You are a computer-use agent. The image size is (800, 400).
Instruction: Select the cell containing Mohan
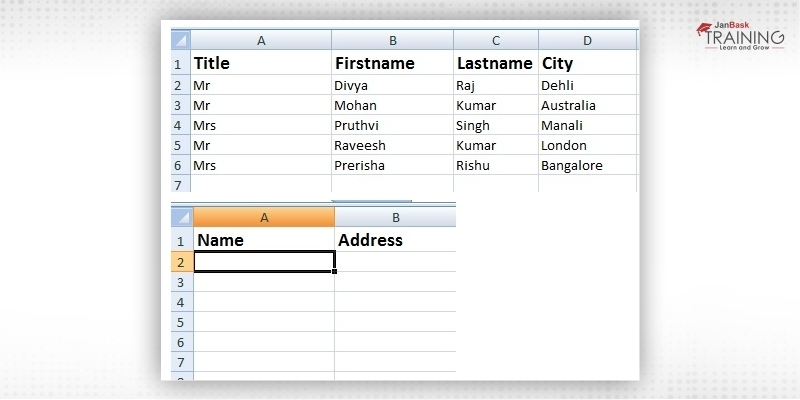(393, 105)
